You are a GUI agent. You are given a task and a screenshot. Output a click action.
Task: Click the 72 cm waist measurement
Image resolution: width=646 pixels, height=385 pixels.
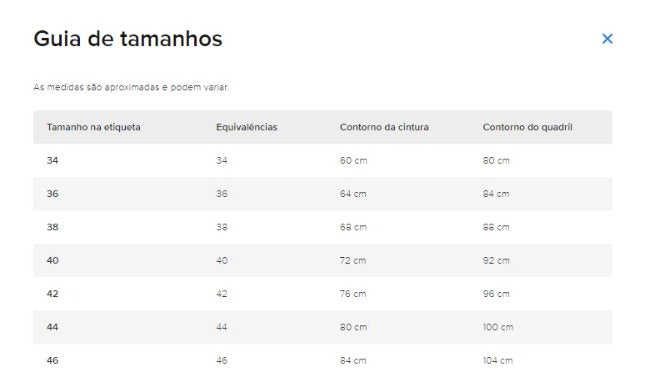coord(353,261)
